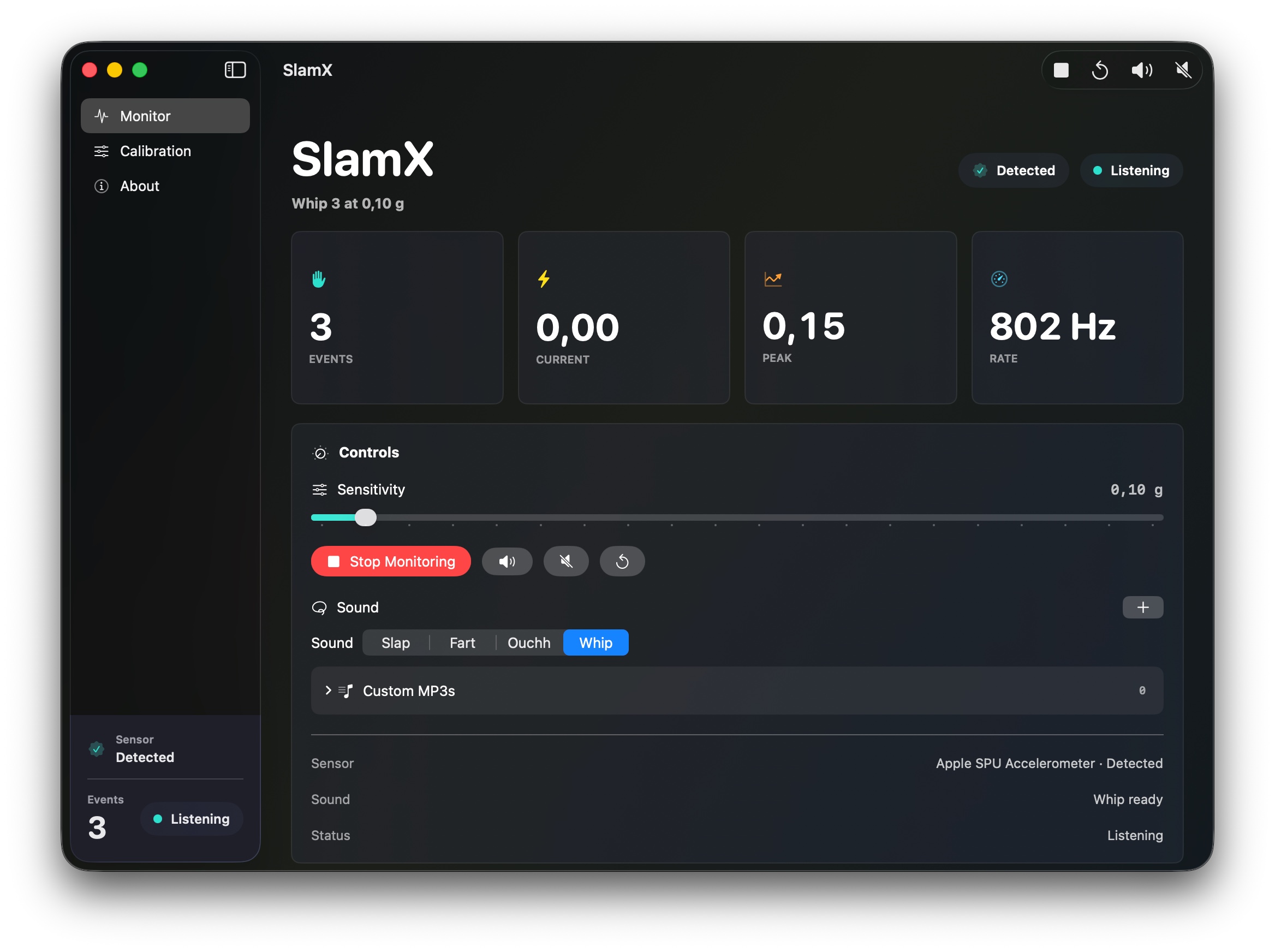Click the sliders icon beside Sensitivity

tap(320, 490)
